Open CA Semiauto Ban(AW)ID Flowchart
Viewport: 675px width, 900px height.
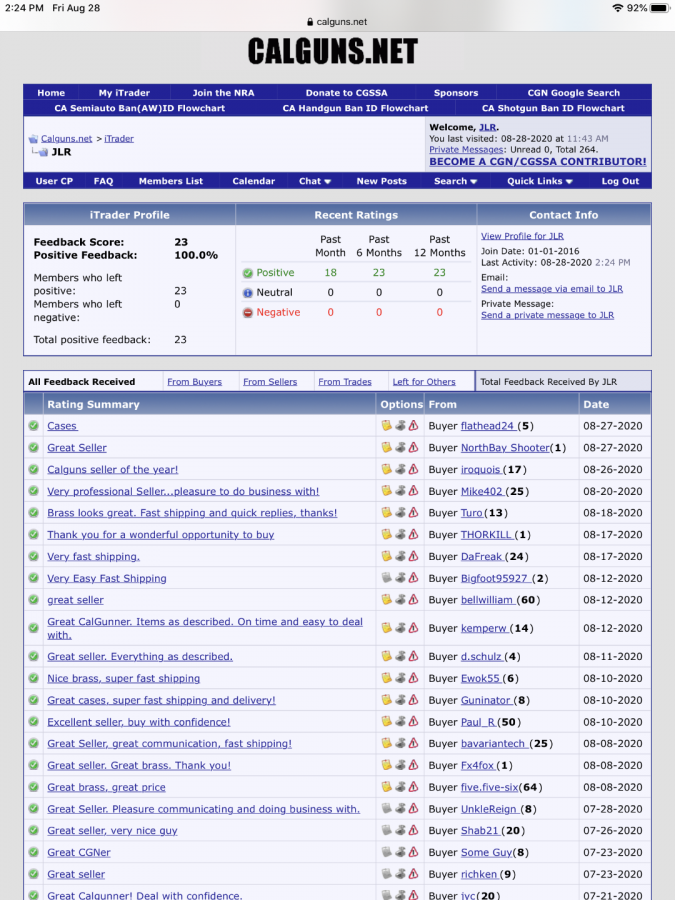[139, 108]
